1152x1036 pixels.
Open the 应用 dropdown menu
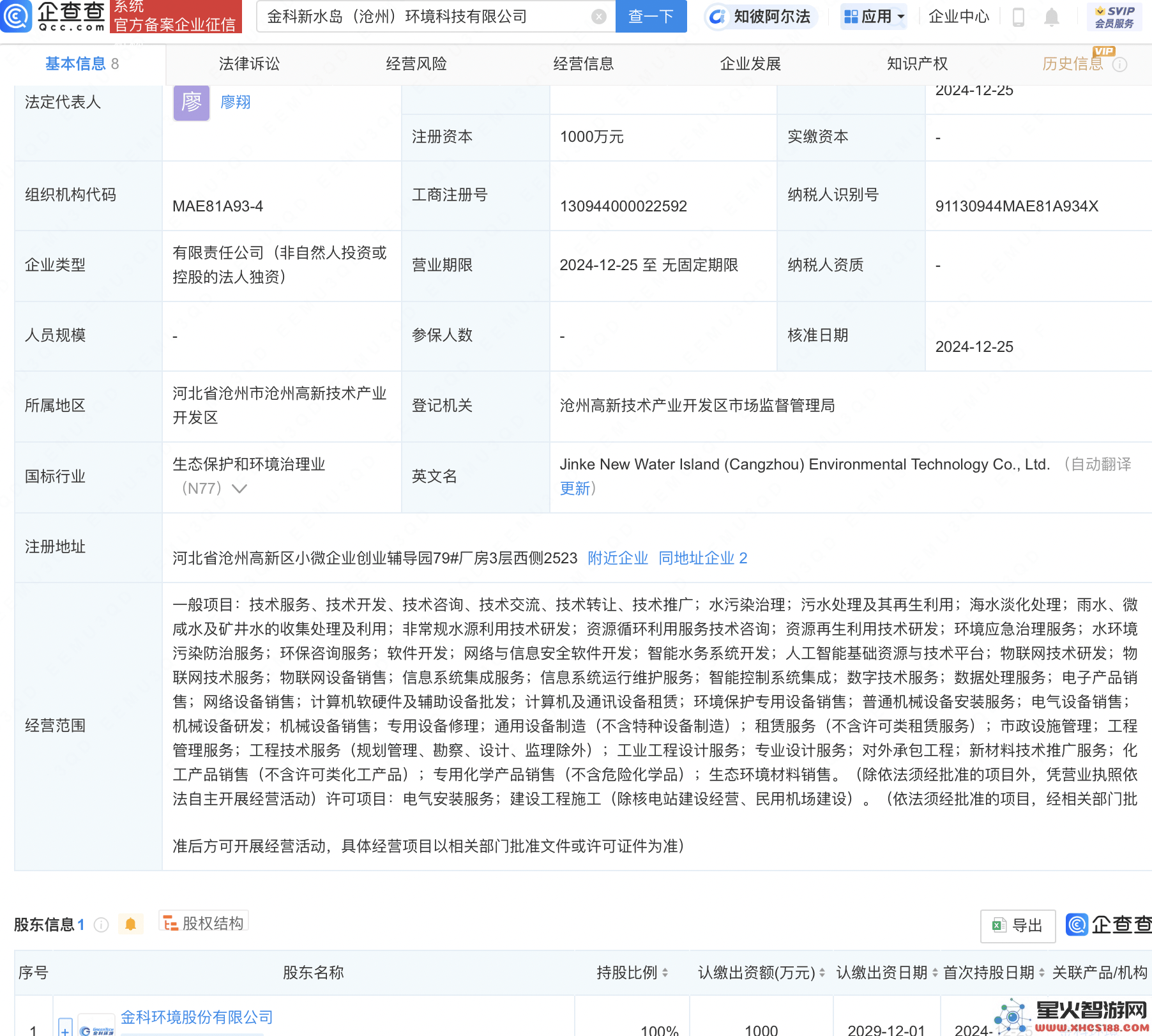(874, 17)
